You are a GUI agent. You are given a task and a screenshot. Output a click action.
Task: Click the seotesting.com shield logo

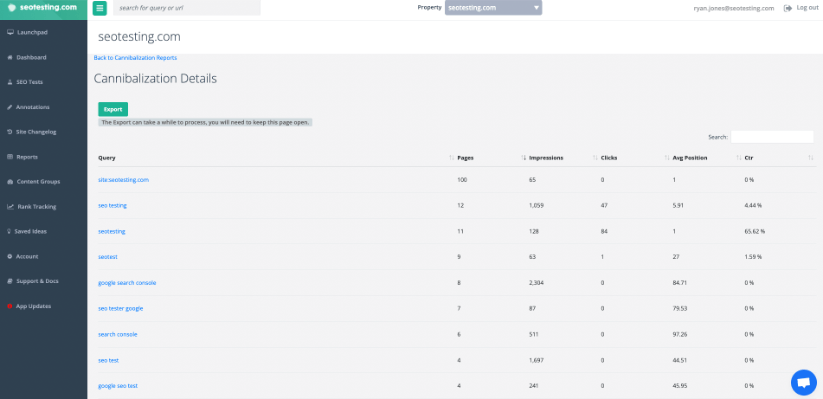pos(12,8)
